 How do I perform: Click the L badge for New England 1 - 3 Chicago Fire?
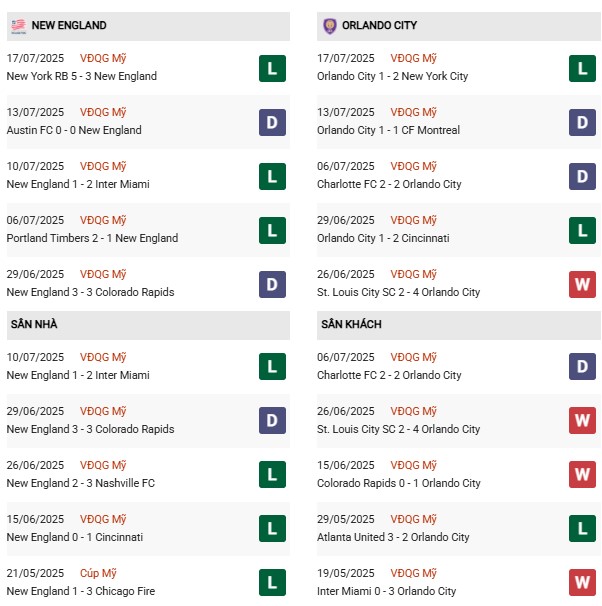pos(272,583)
